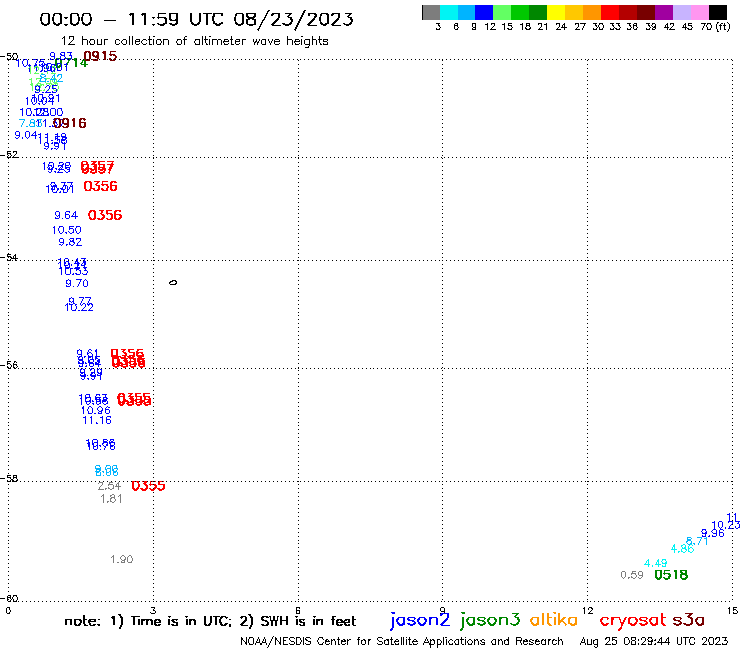Select the 'altika' satellite legend label

point(554,620)
